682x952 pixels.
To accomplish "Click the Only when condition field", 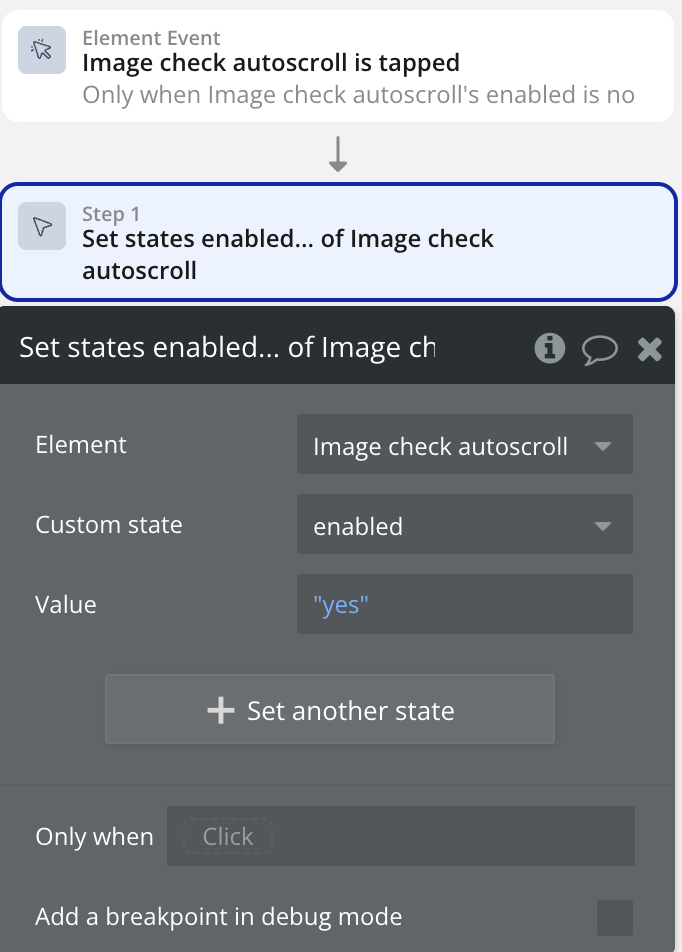I will (x=400, y=836).
